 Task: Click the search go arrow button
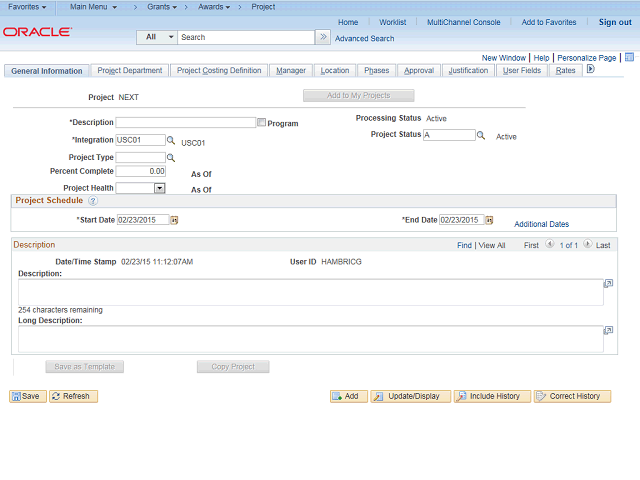tap(323, 37)
